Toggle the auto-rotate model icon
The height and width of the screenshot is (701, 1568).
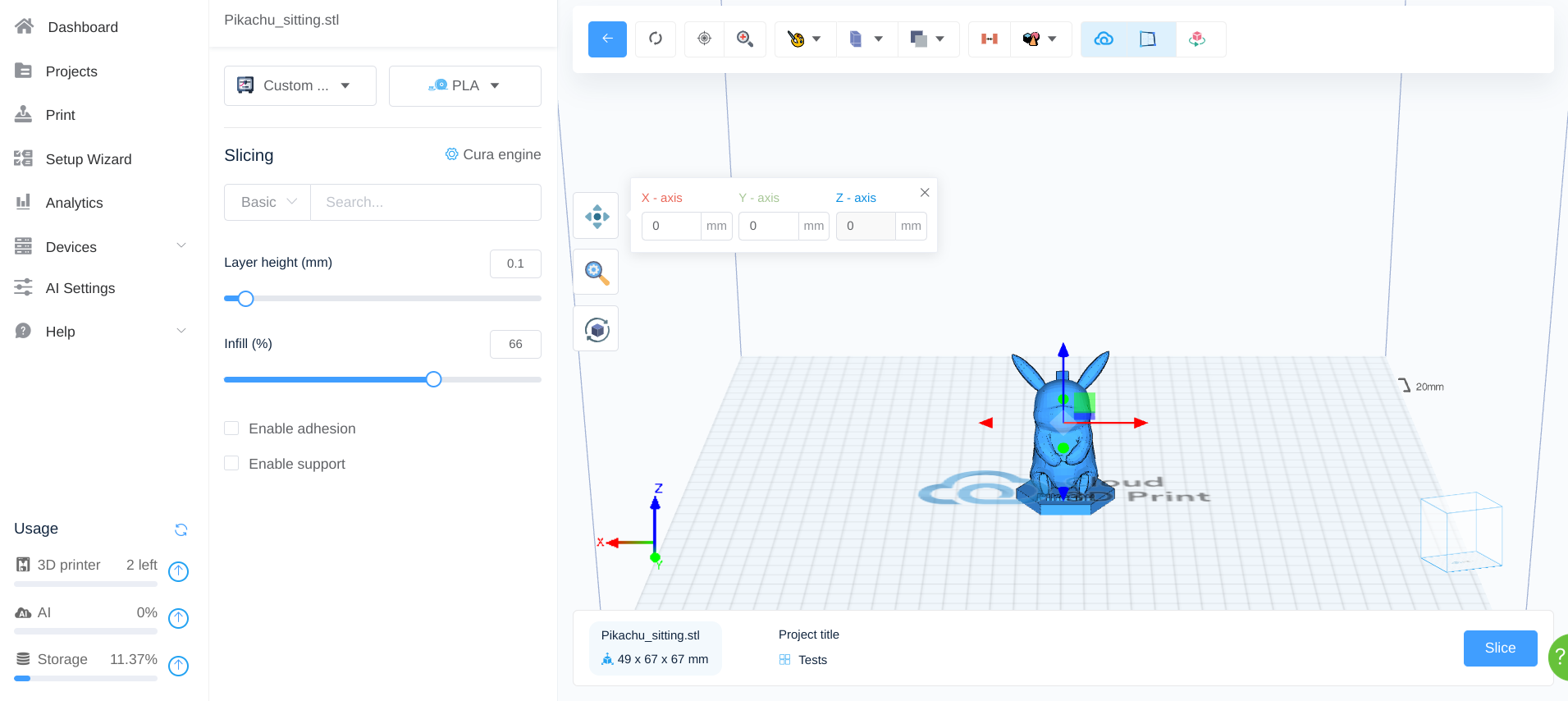coord(1197,39)
